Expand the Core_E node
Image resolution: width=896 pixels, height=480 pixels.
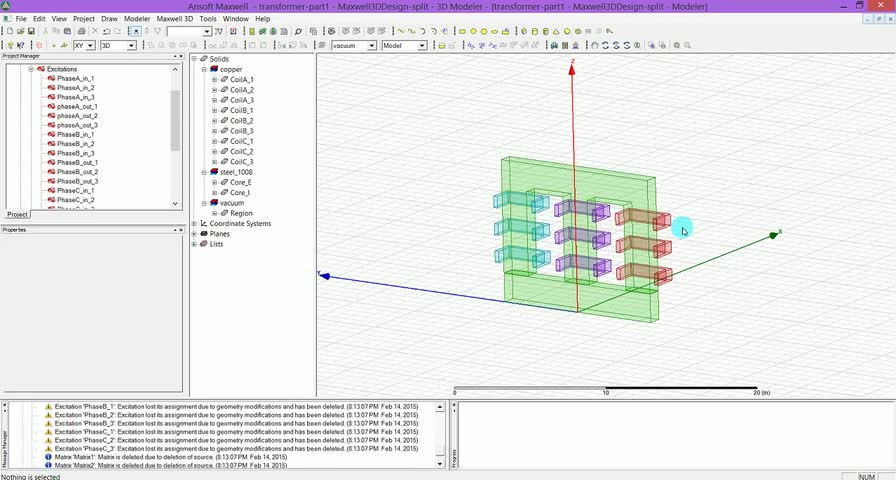point(214,182)
